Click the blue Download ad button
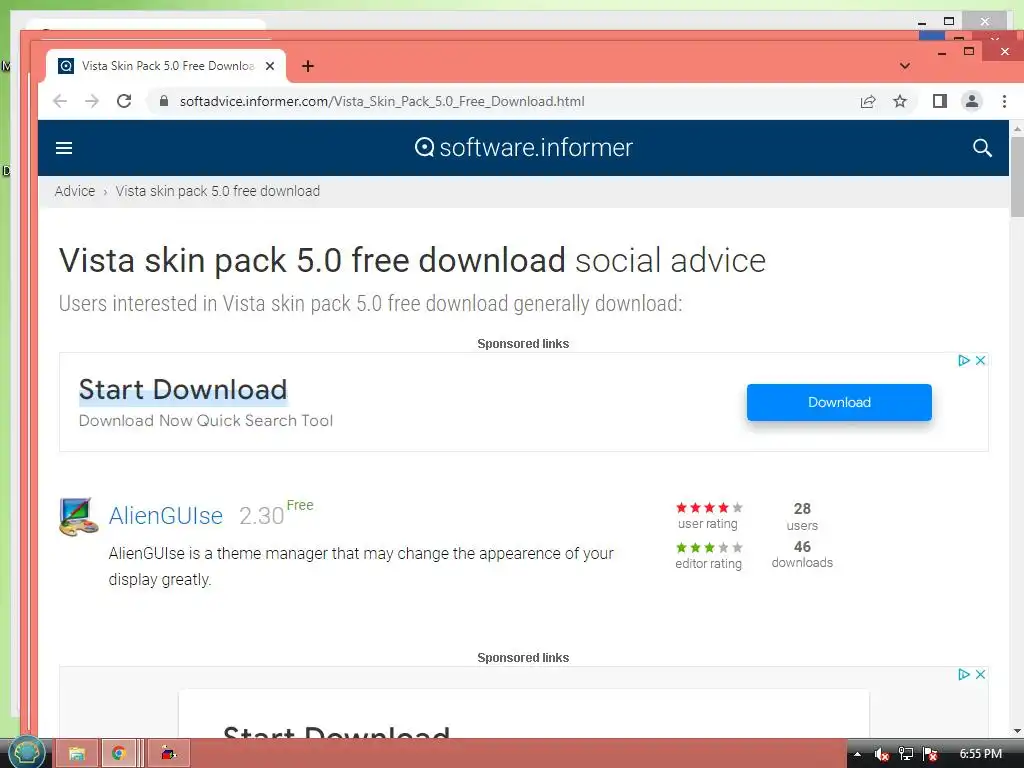Image resolution: width=1024 pixels, height=768 pixels. pyautogui.click(x=839, y=402)
